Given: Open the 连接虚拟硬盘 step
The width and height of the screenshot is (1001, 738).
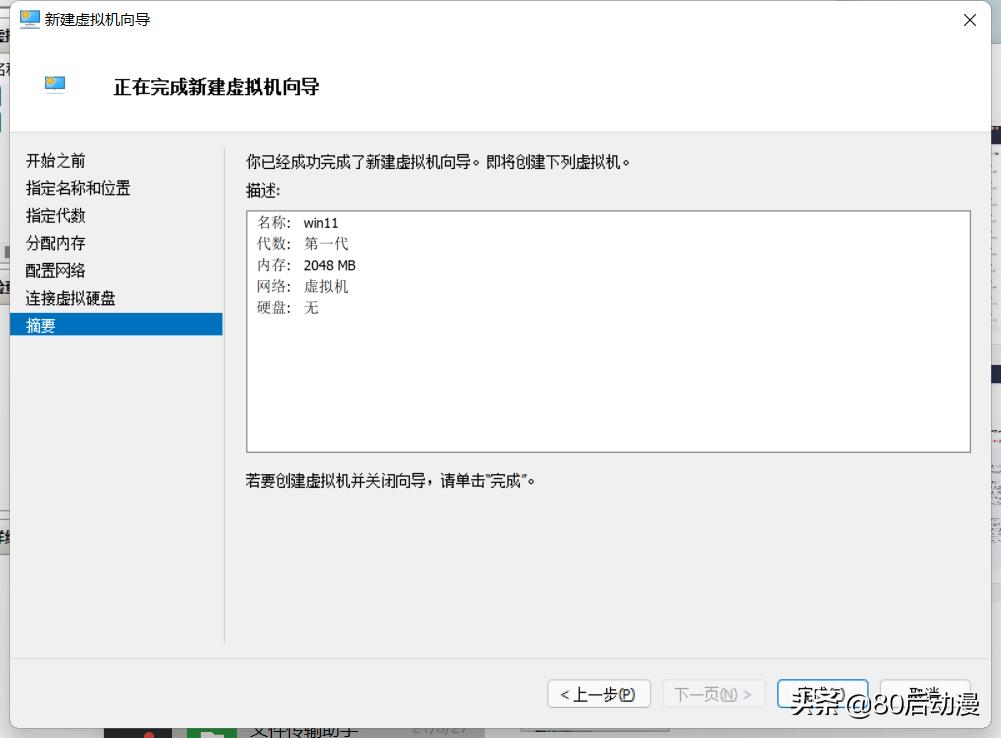Looking at the screenshot, I should pyautogui.click(x=69, y=297).
